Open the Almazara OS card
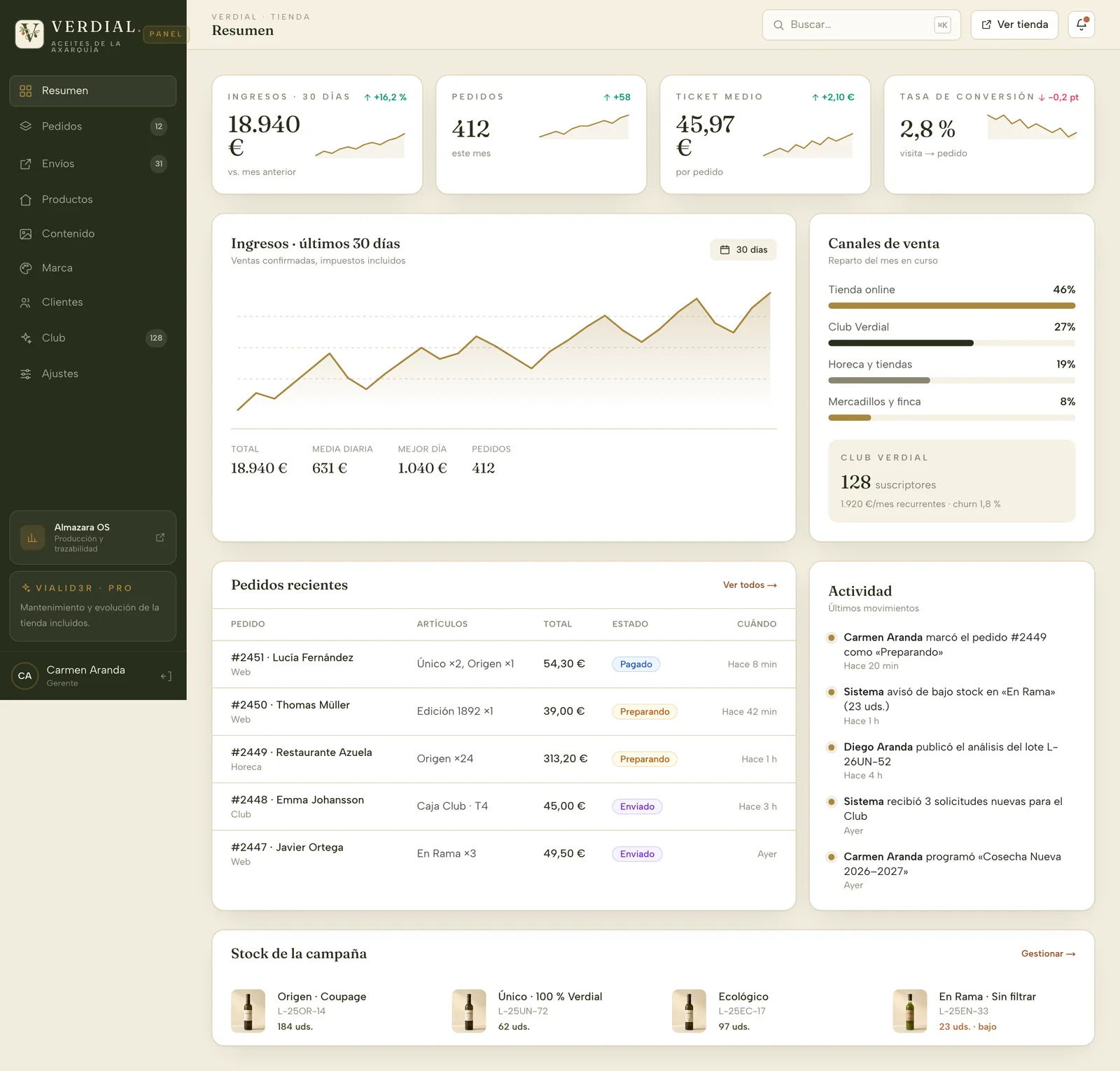Screen dimensions: 1120x1071 pyautogui.click(x=92, y=538)
